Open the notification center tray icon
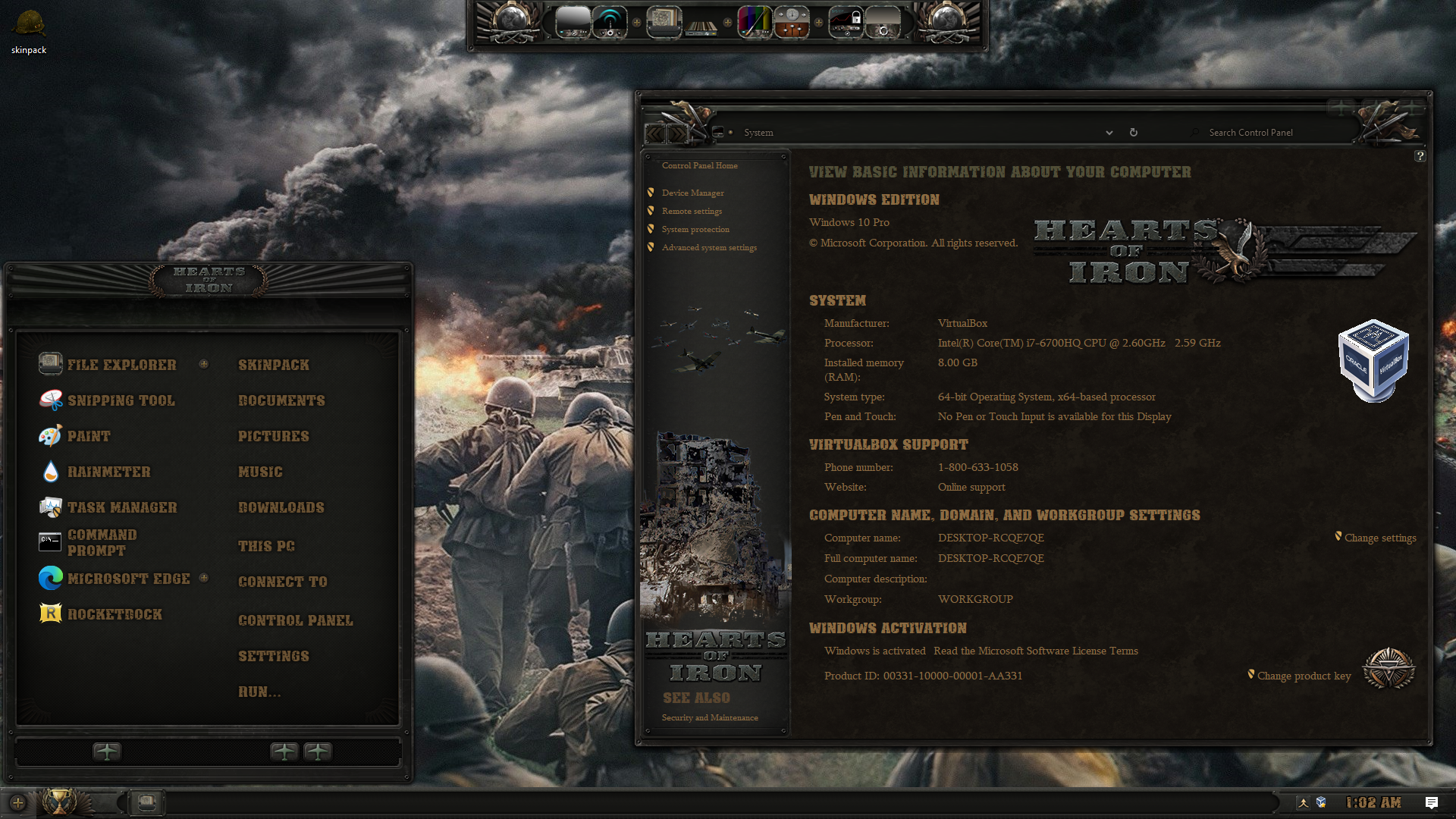Viewport: 1456px width, 819px height. tap(1431, 802)
